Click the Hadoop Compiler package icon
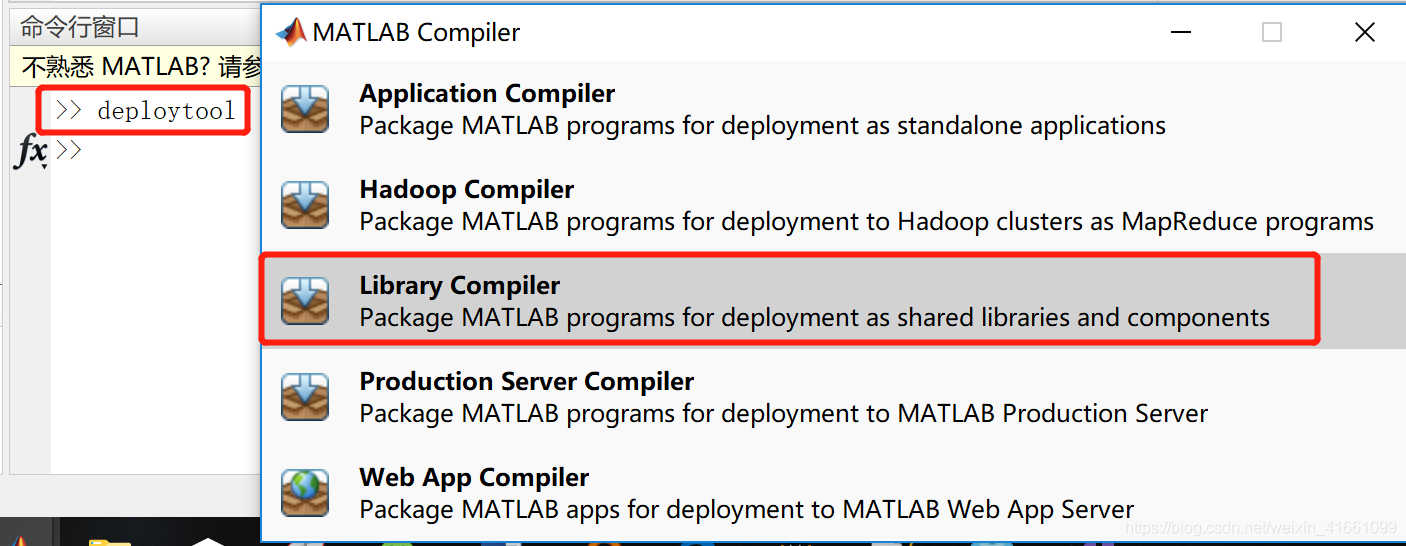Image resolution: width=1406 pixels, height=546 pixels. tap(305, 205)
